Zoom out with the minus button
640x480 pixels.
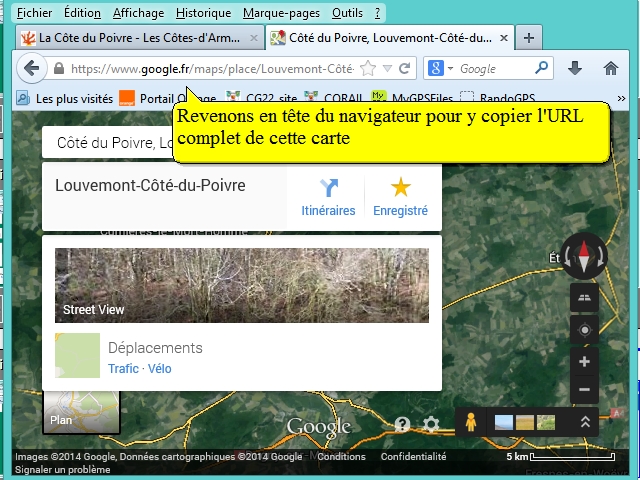click(x=584, y=389)
